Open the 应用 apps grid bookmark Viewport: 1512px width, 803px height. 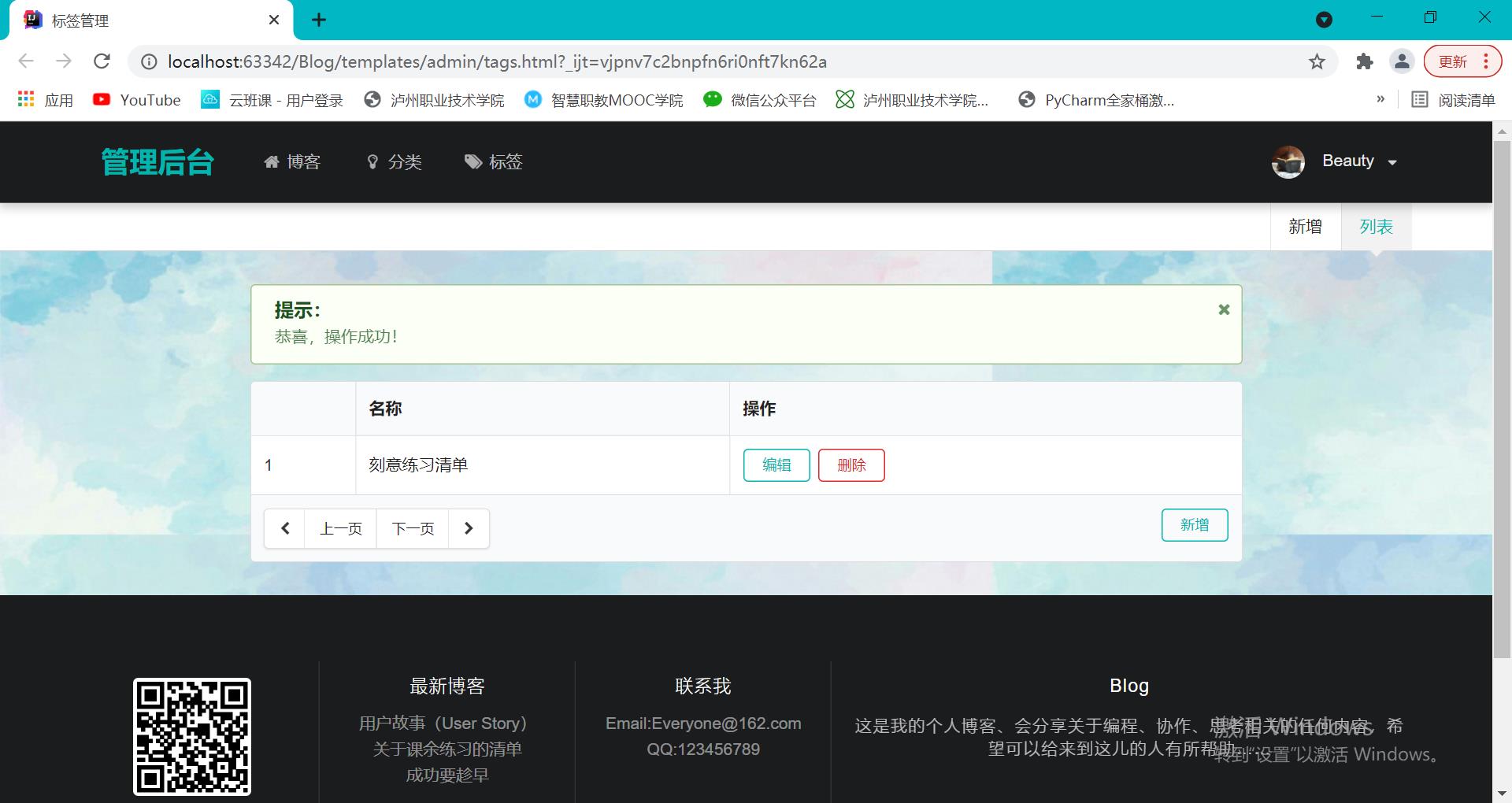pyautogui.click(x=46, y=100)
